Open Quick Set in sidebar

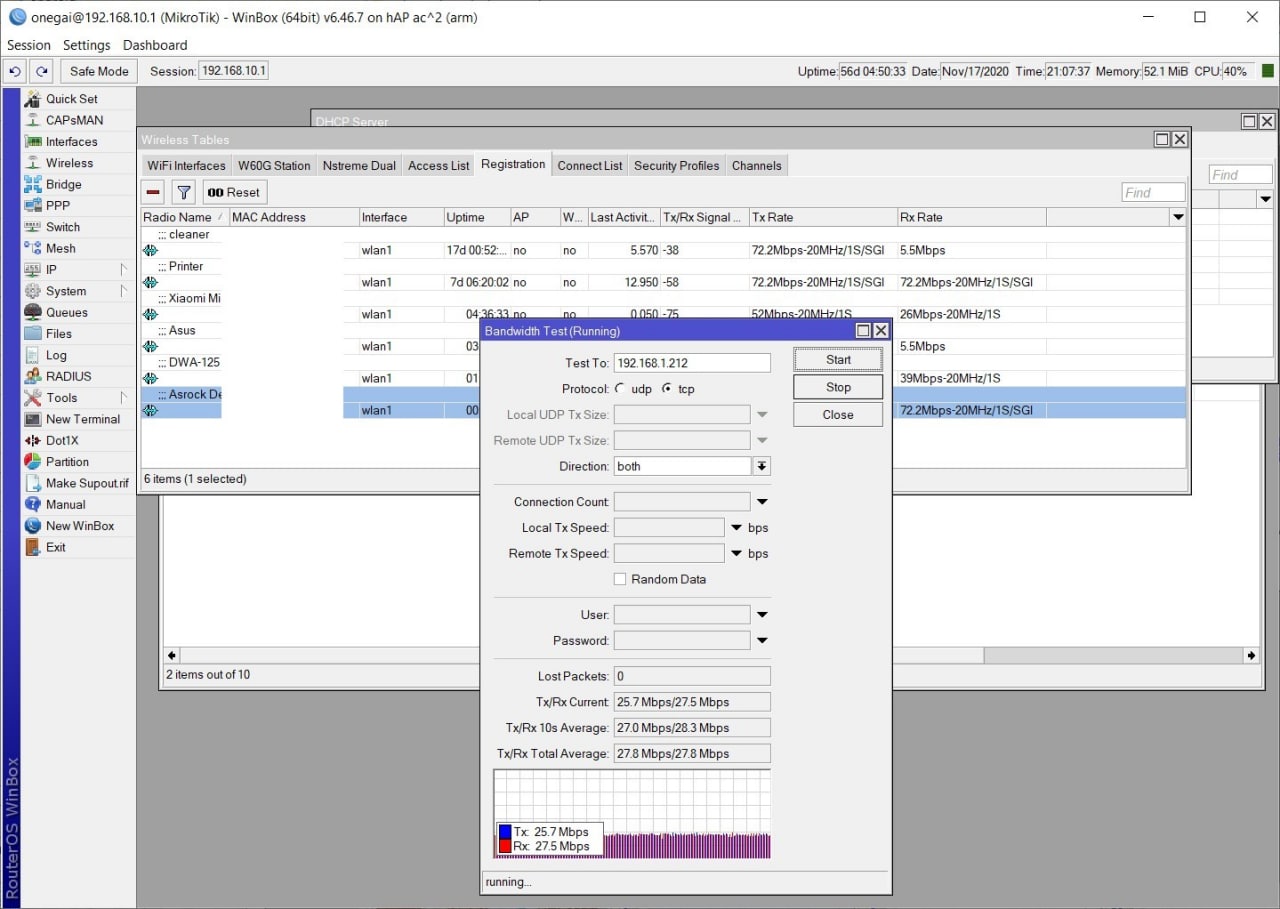click(71, 99)
